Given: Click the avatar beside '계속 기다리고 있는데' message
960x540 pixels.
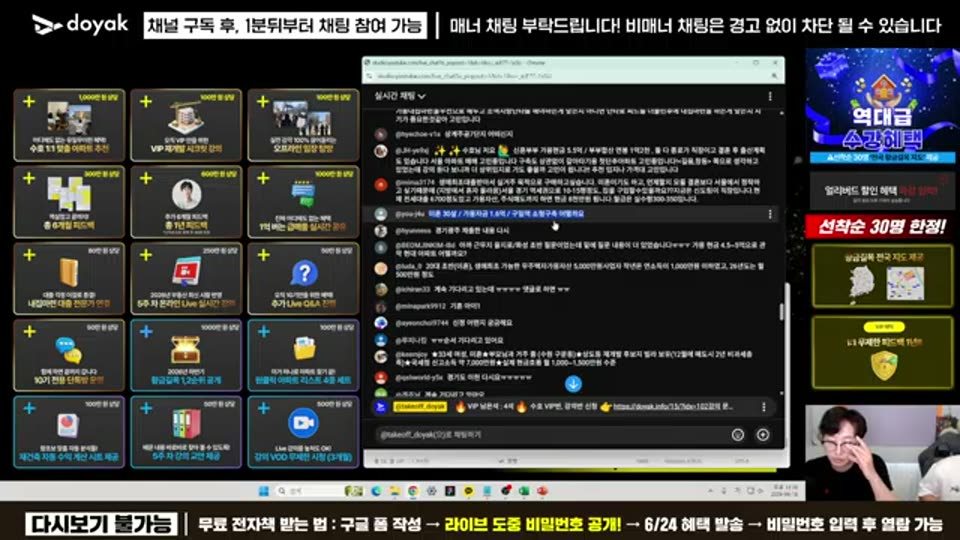Looking at the screenshot, I should 381,289.
